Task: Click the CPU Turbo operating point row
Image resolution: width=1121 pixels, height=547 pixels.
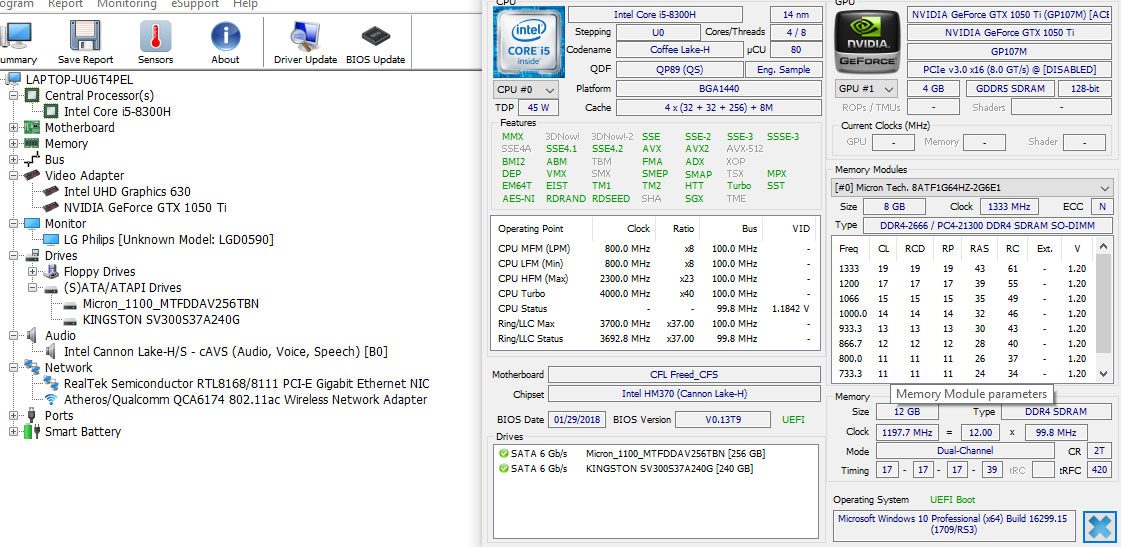Action: [x=653, y=293]
